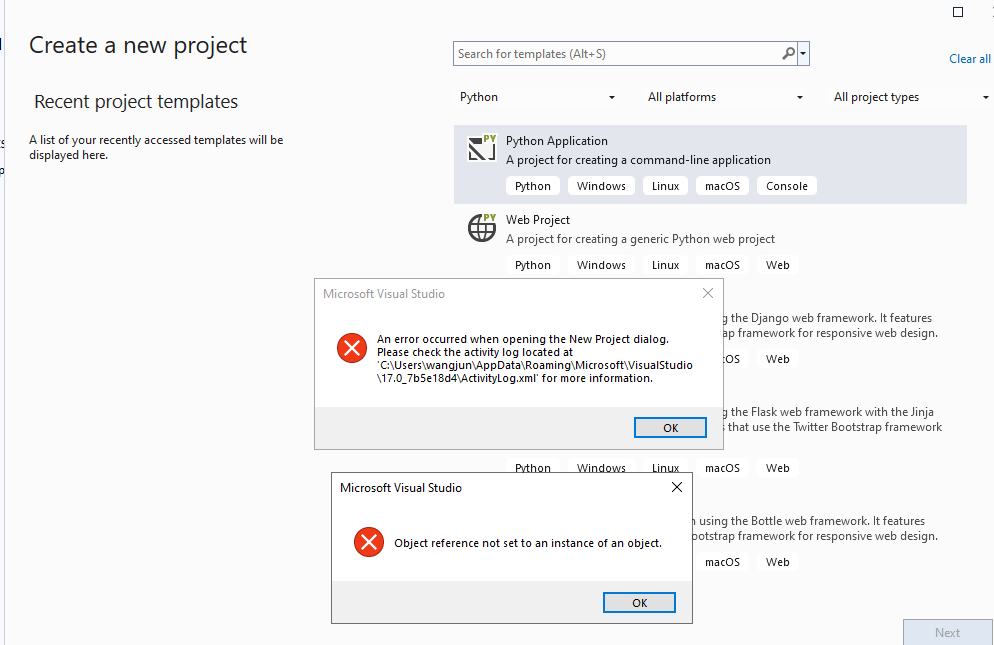
Task: Click OK in Object reference error dialog
Action: click(x=639, y=603)
